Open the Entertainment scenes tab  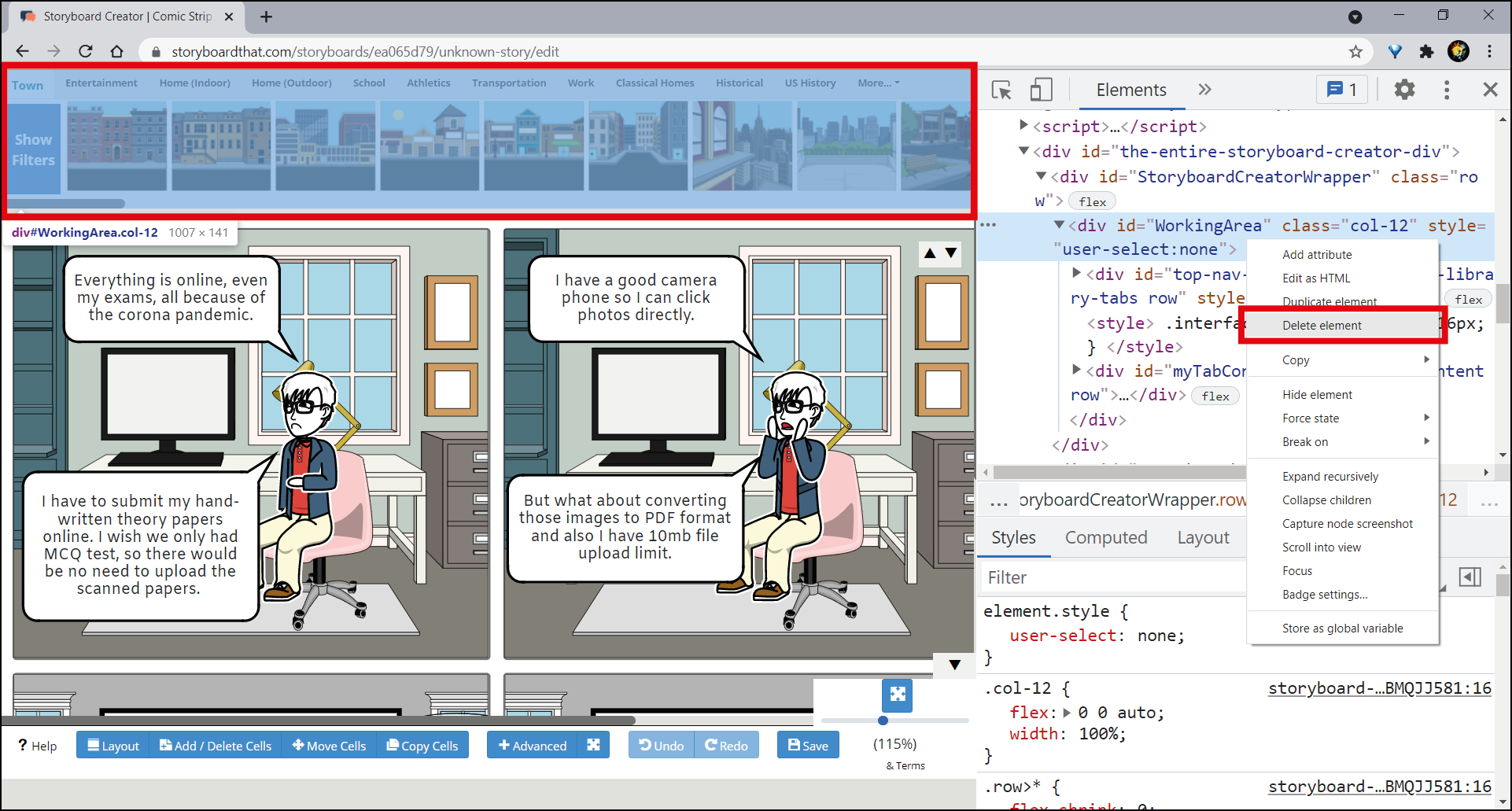(101, 83)
